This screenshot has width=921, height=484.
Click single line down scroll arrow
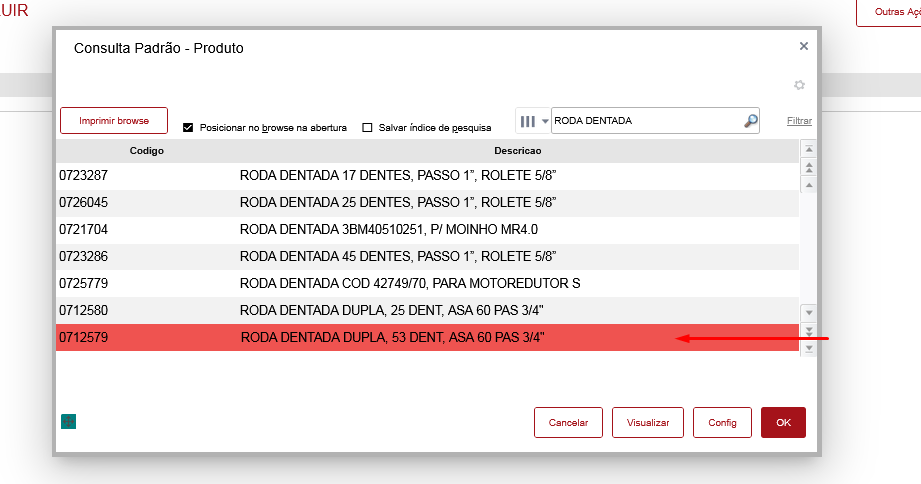tap(809, 312)
